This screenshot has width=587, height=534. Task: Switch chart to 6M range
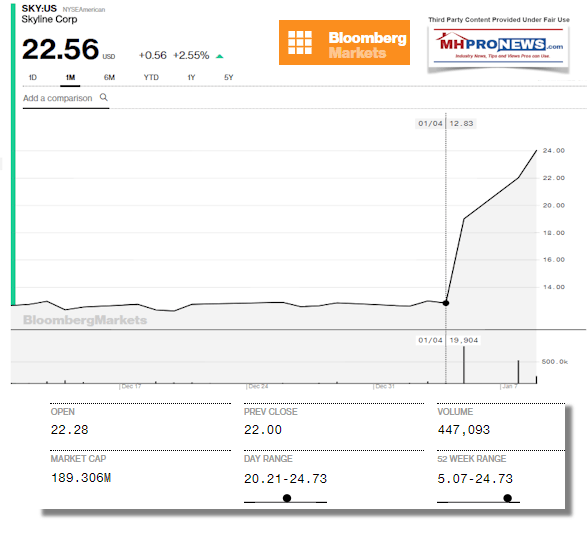tap(109, 78)
